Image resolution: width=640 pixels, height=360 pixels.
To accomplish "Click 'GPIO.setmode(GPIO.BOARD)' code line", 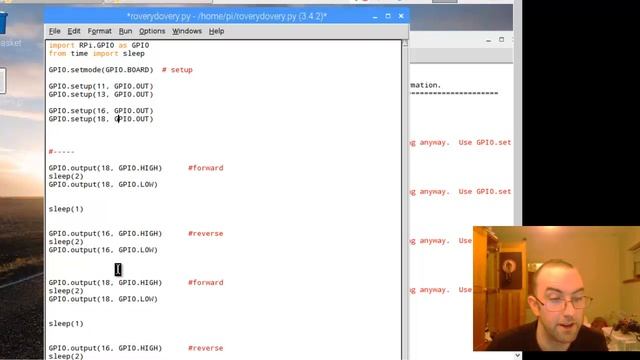I will coord(101,70).
